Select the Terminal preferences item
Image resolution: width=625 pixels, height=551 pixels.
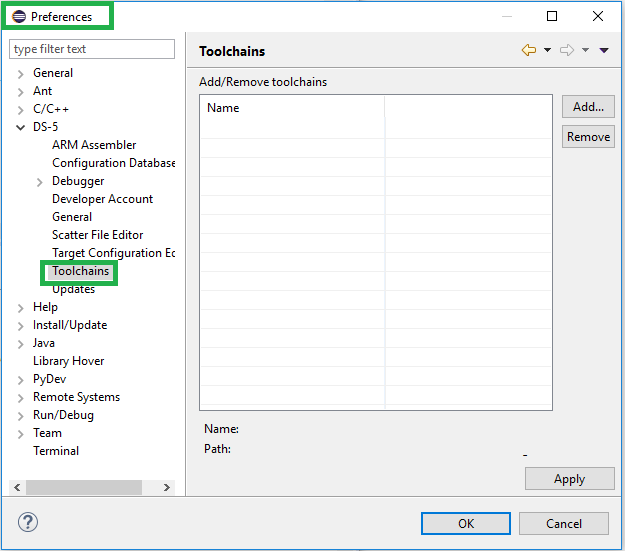click(56, 451)
